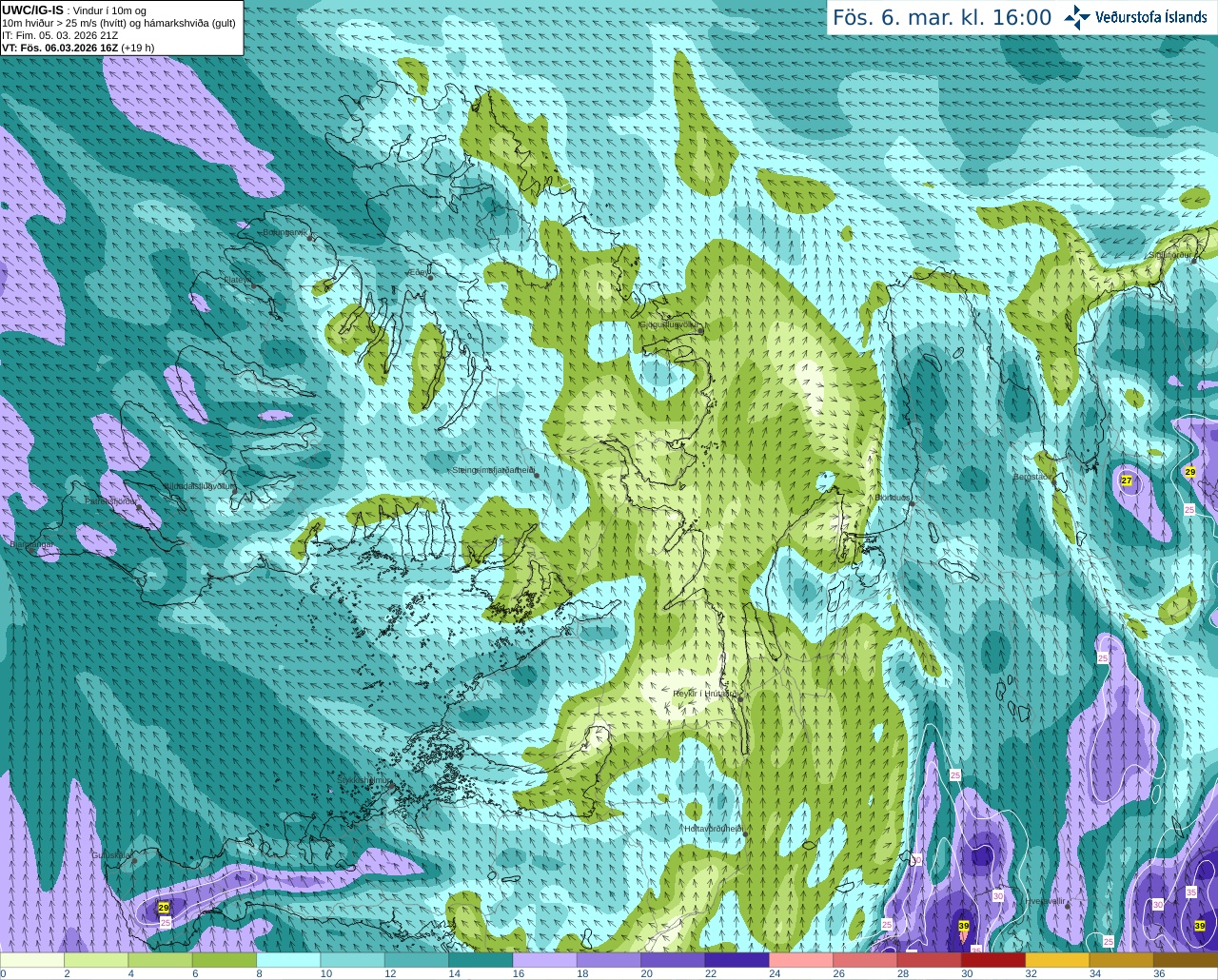Viewport: 1218px width, 980px height.
Task: Click the Reykir í Hrútafirði station label
Action: [705, 694]
